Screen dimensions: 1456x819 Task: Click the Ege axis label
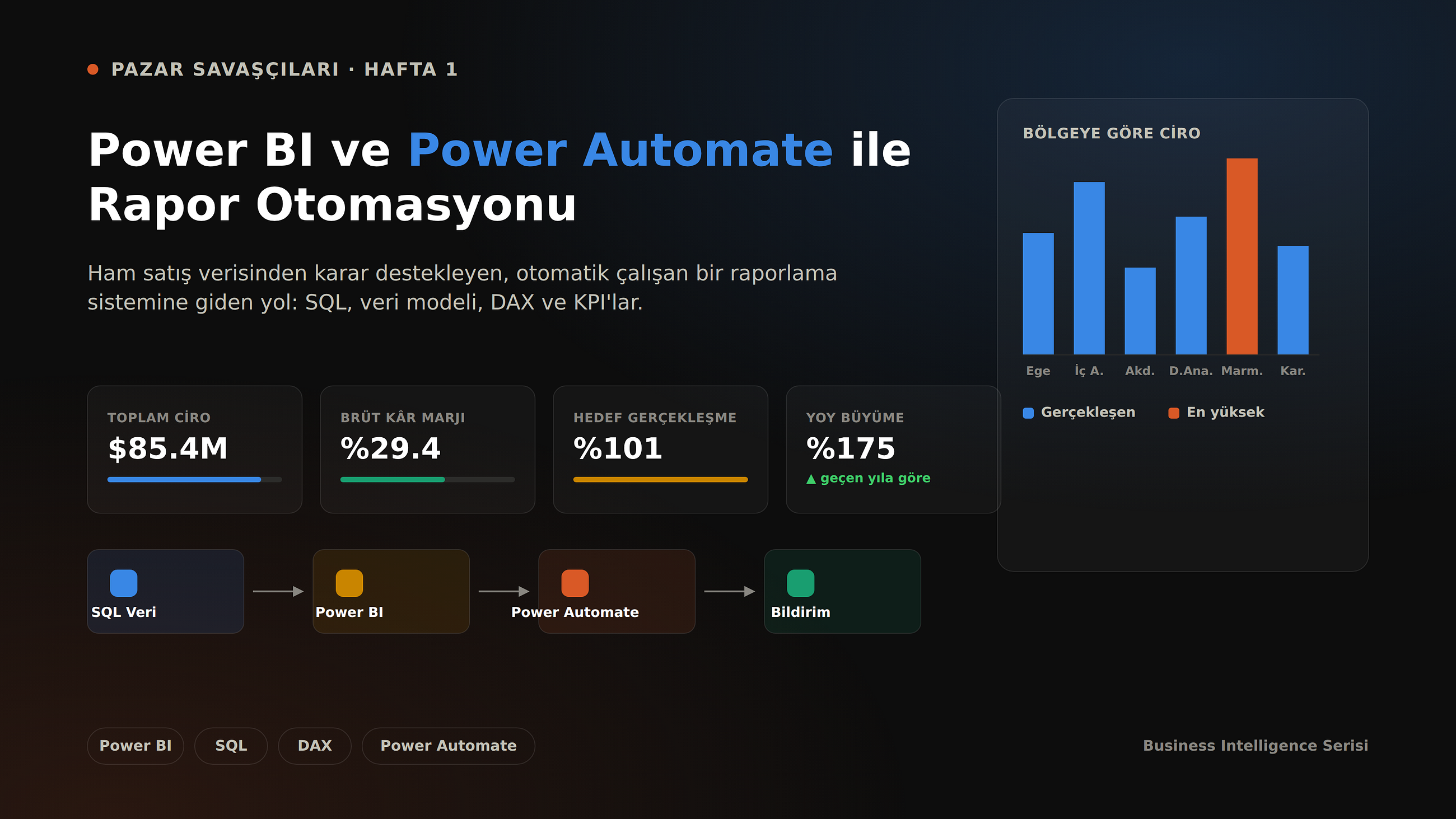[1038, 371]
